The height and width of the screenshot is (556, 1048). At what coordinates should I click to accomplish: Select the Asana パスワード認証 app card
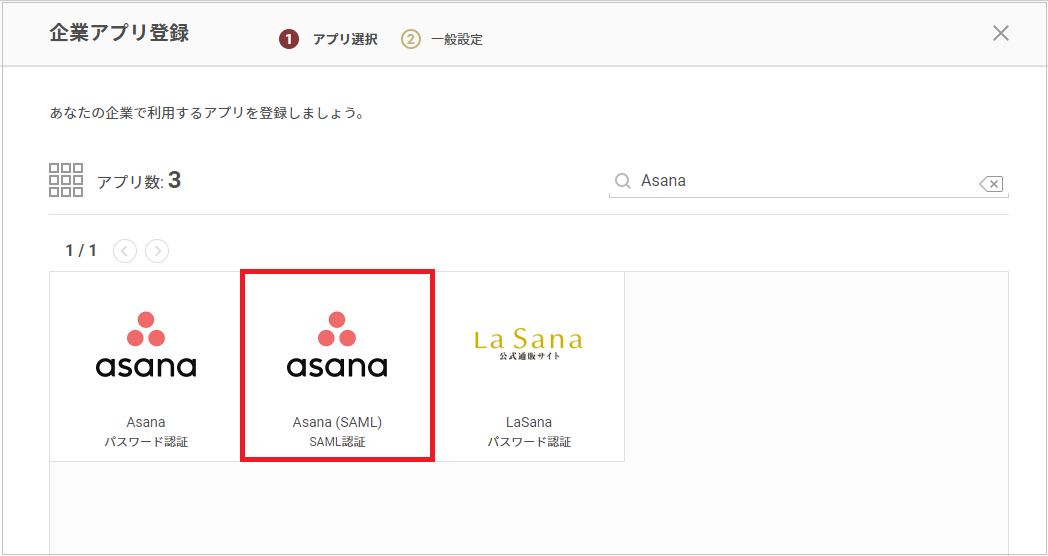(145, 366)
